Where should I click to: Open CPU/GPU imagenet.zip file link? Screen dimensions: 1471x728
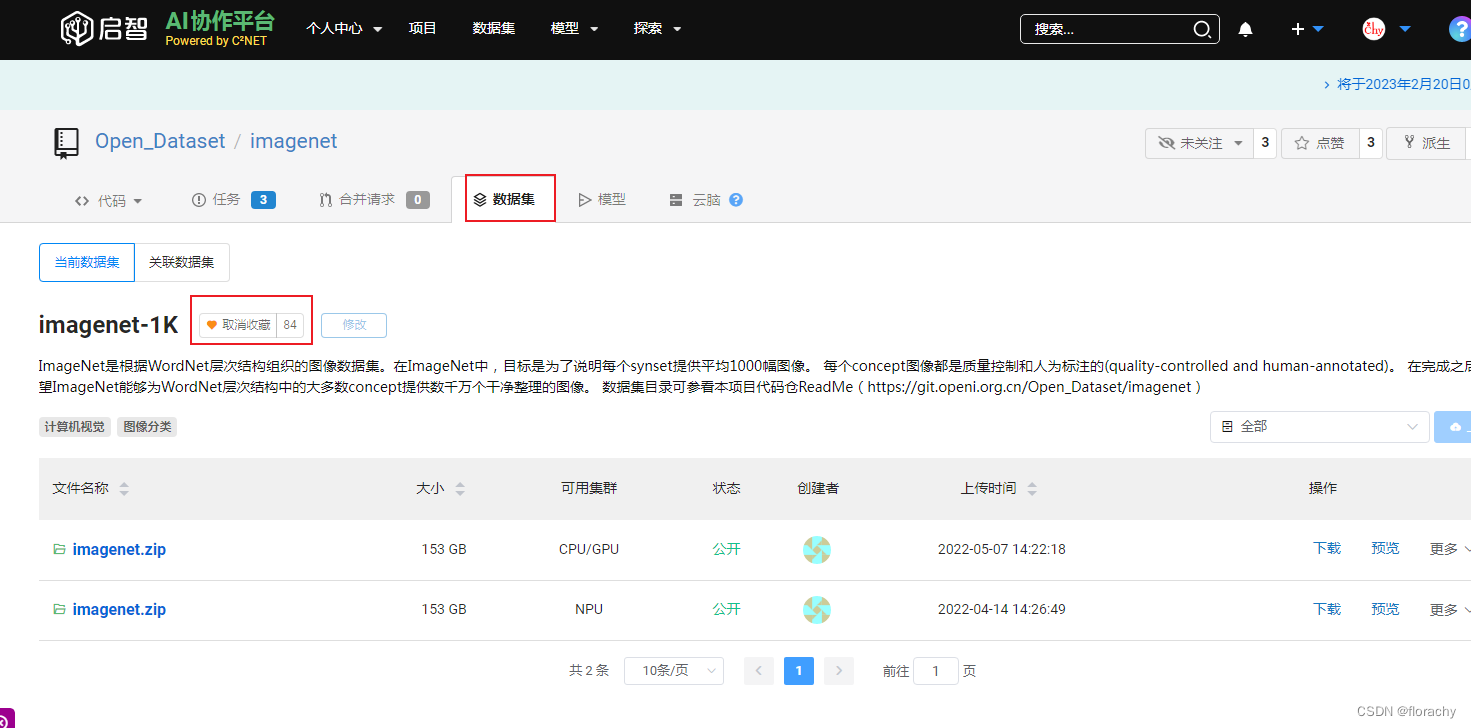[x=119, y=549]
